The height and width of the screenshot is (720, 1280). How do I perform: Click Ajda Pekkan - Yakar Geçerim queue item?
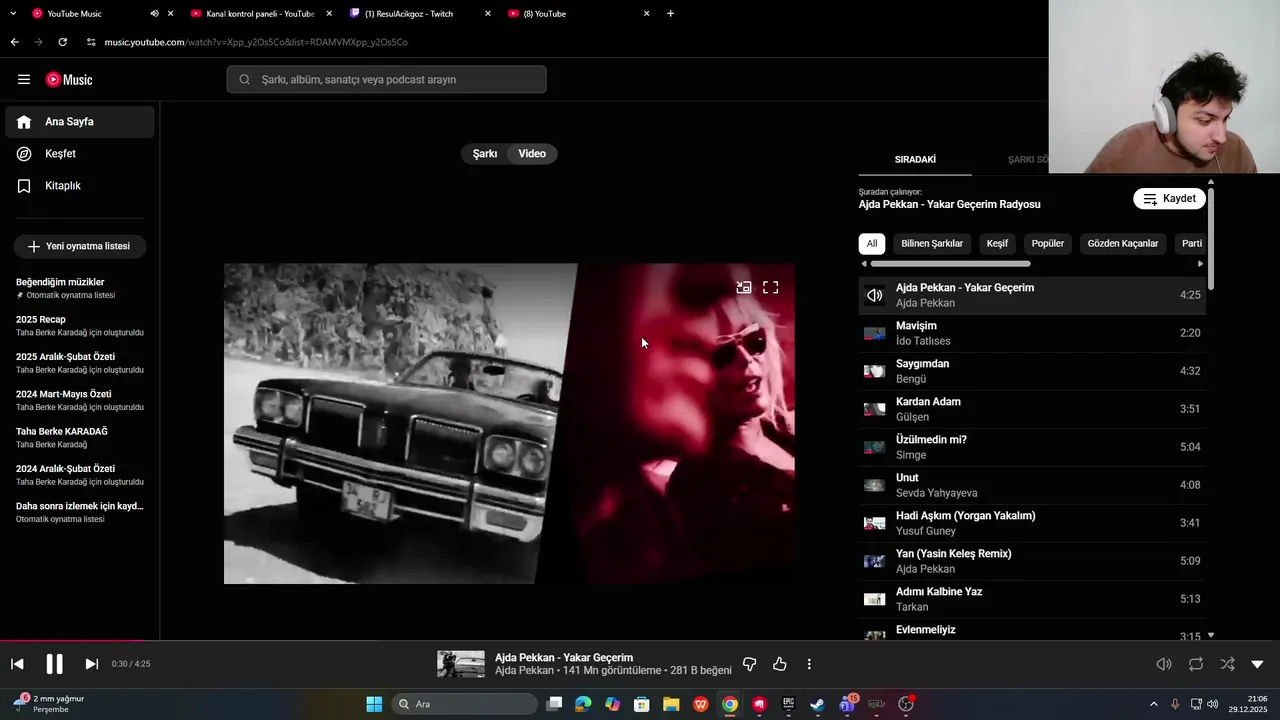1032,295
